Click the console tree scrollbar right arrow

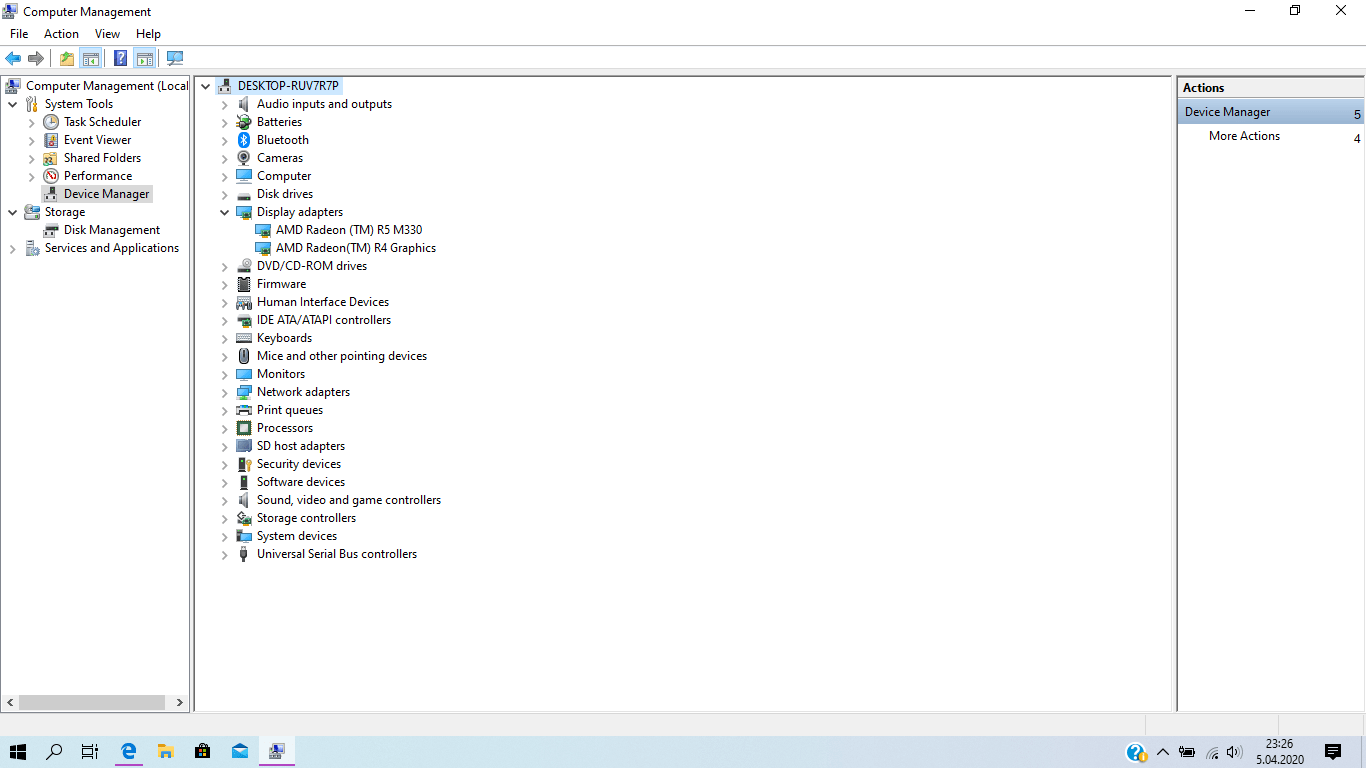180,702
